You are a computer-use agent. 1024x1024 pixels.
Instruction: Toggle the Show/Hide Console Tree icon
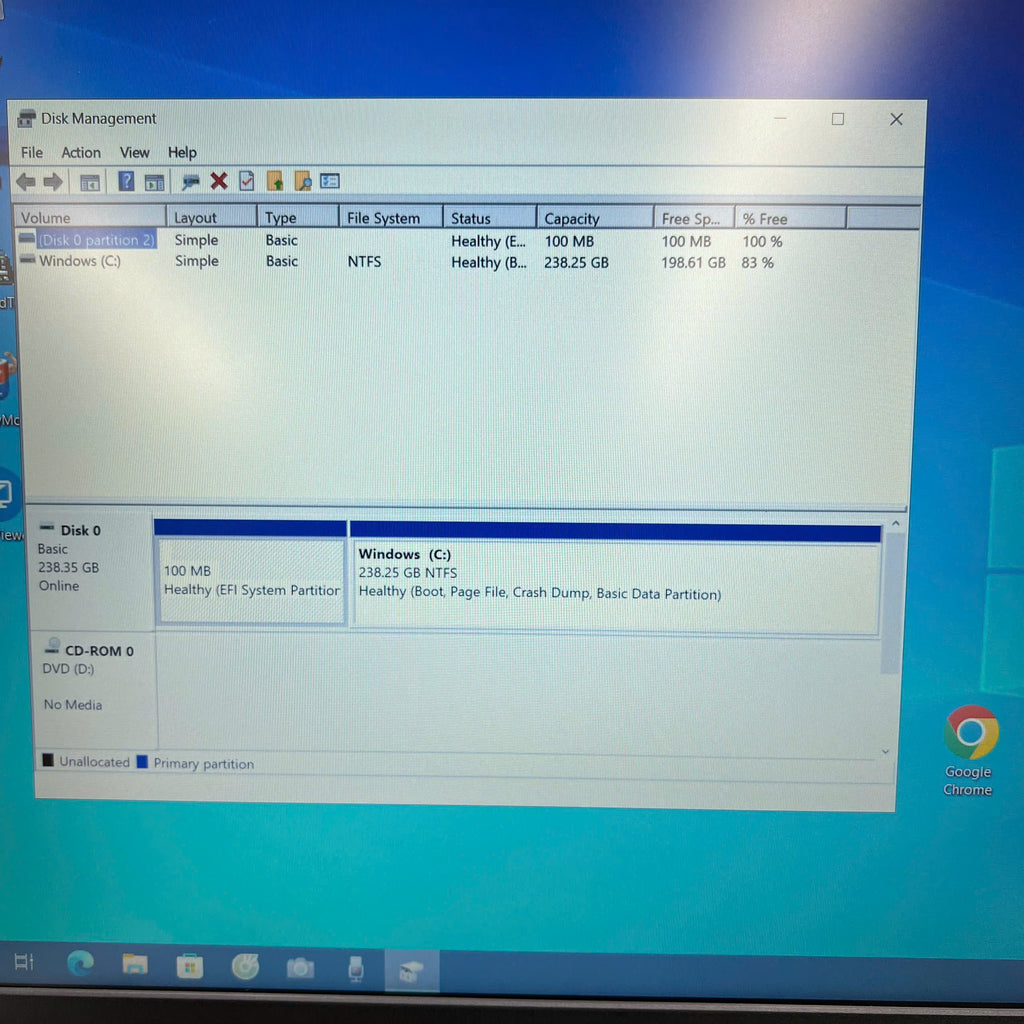click(90, 182)
